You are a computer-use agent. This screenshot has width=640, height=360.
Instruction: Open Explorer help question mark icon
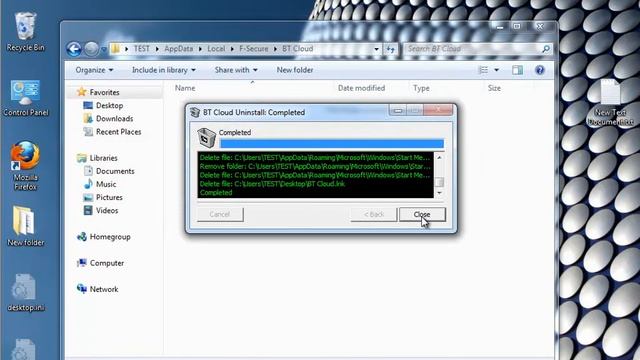point(540,70)
